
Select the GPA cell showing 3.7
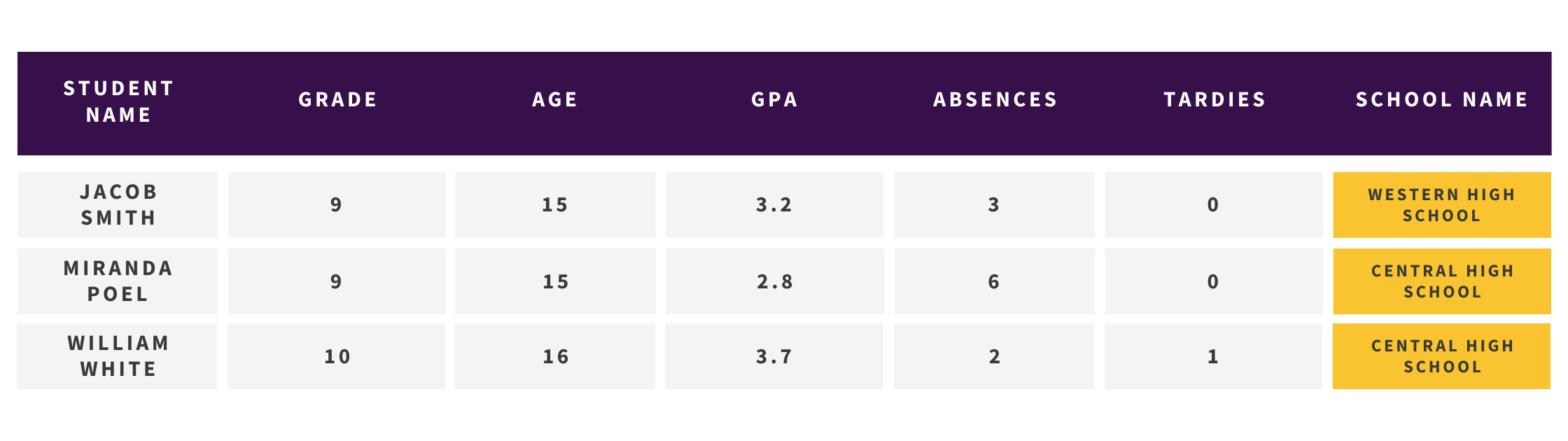coord(774,356)
